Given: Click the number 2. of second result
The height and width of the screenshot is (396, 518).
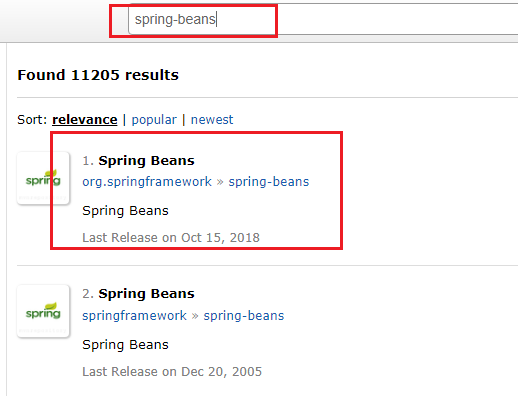Looking at the screenshot, I should click(88, 294).
